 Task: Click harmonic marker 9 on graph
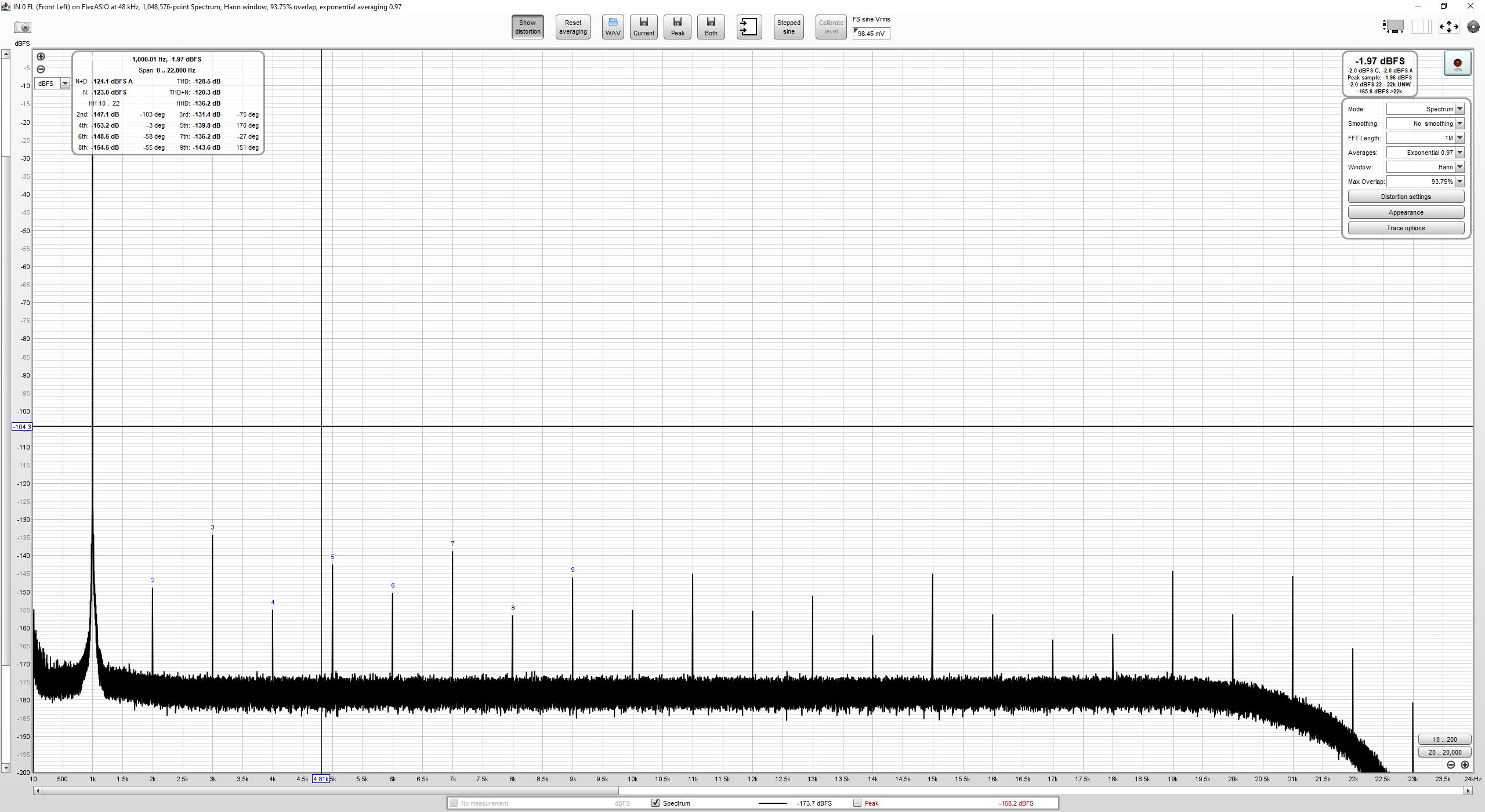(573, 570)
